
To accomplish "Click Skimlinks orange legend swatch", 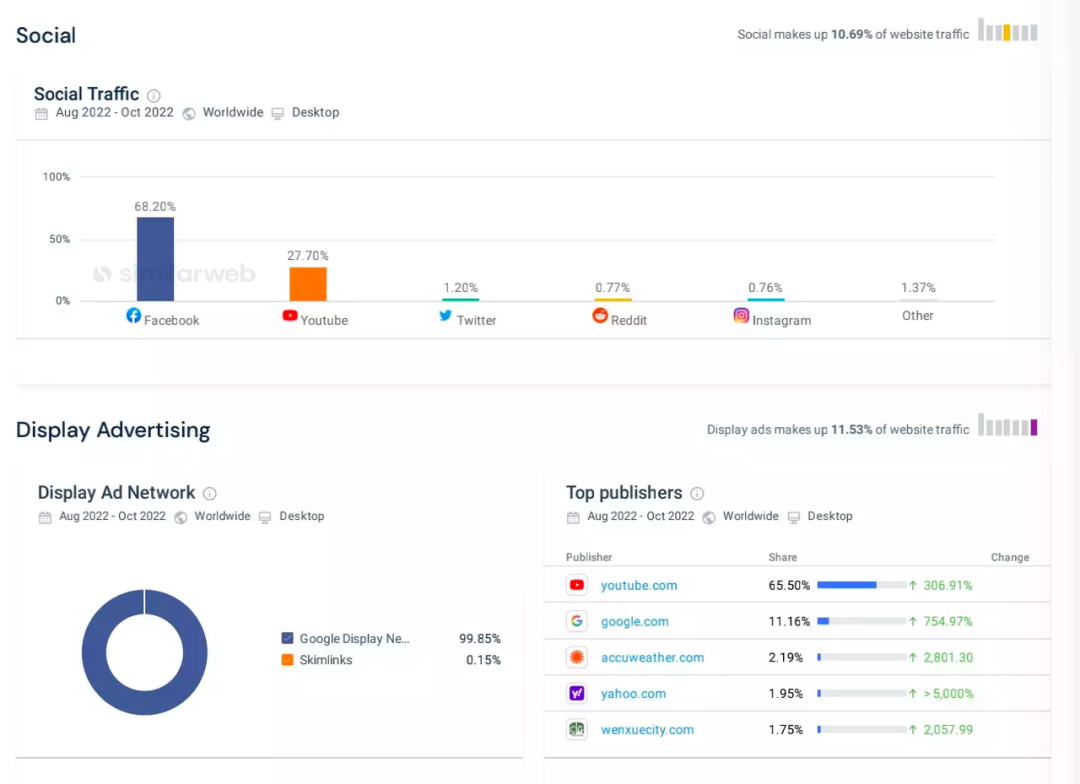I will [x=288, y=660].
